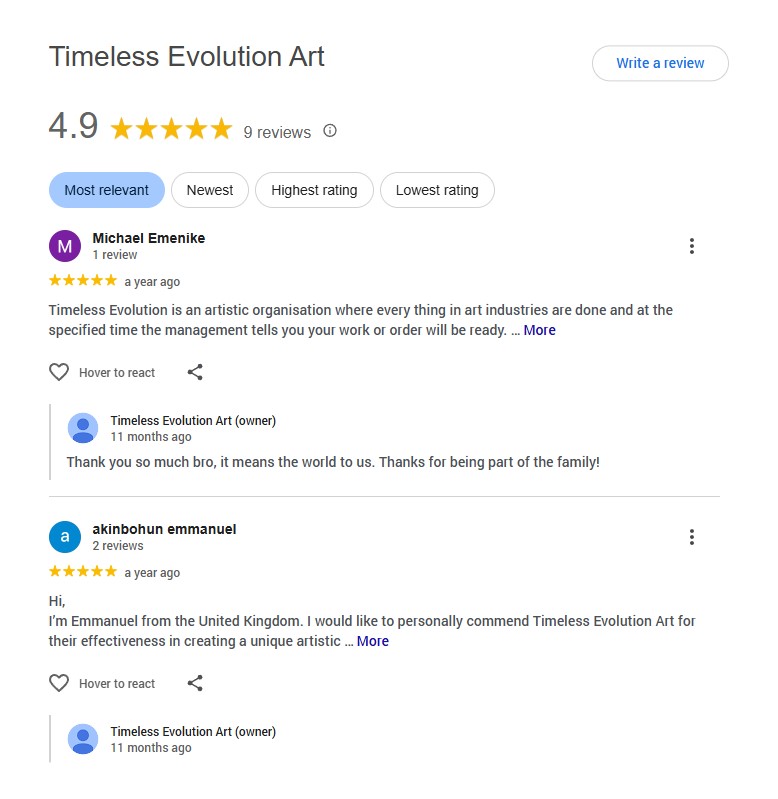Sort reviews by Newest
778x799 pixels.
pos(210,190)
